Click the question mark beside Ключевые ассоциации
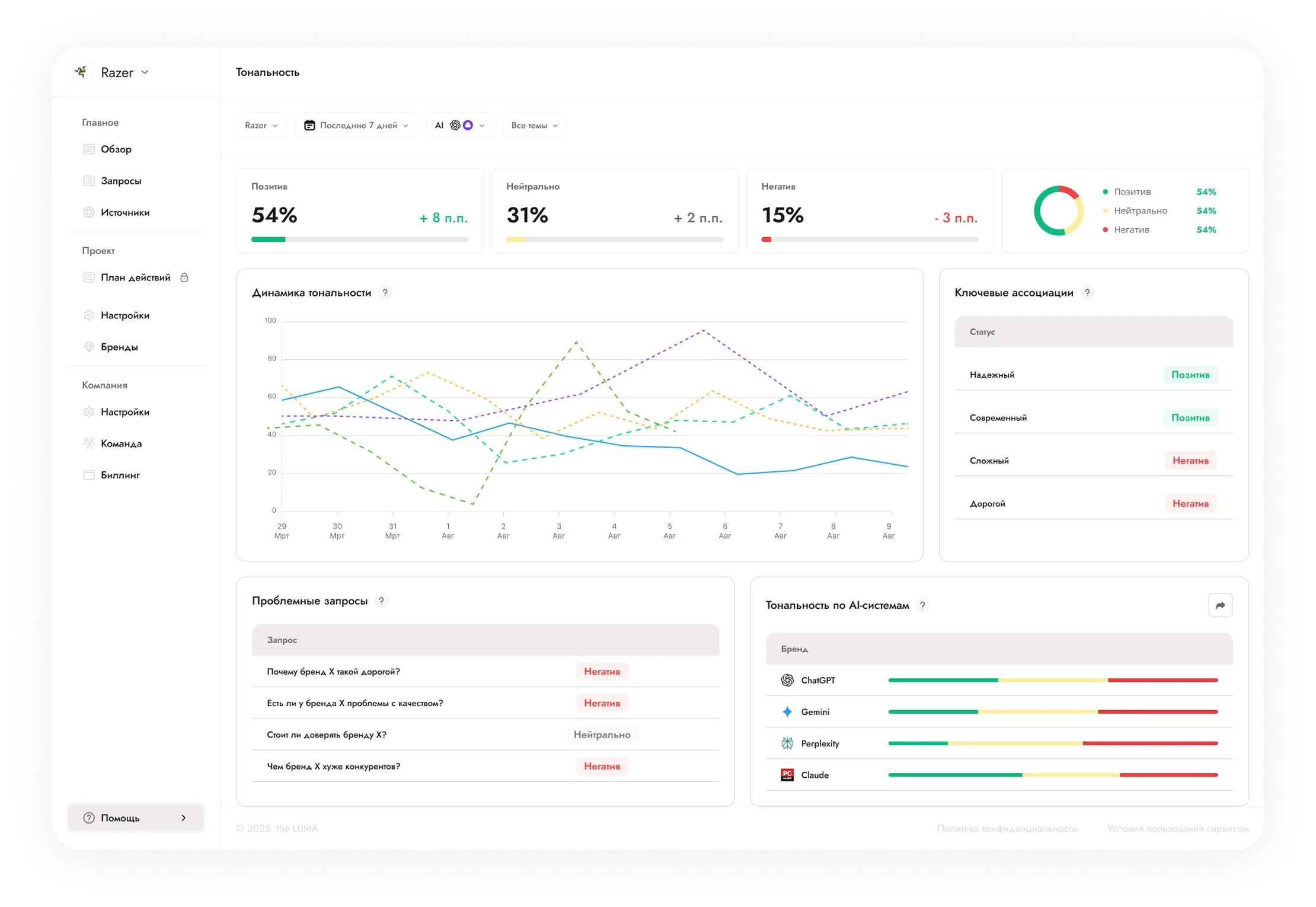1316x907 pixels. pos(1087,293)
